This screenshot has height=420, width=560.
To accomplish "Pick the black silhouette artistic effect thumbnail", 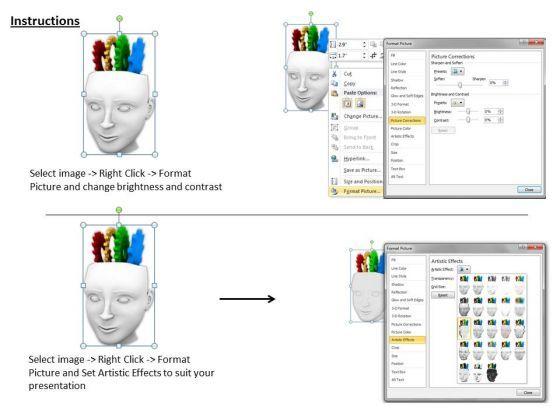I will click(x=492, y=372).
